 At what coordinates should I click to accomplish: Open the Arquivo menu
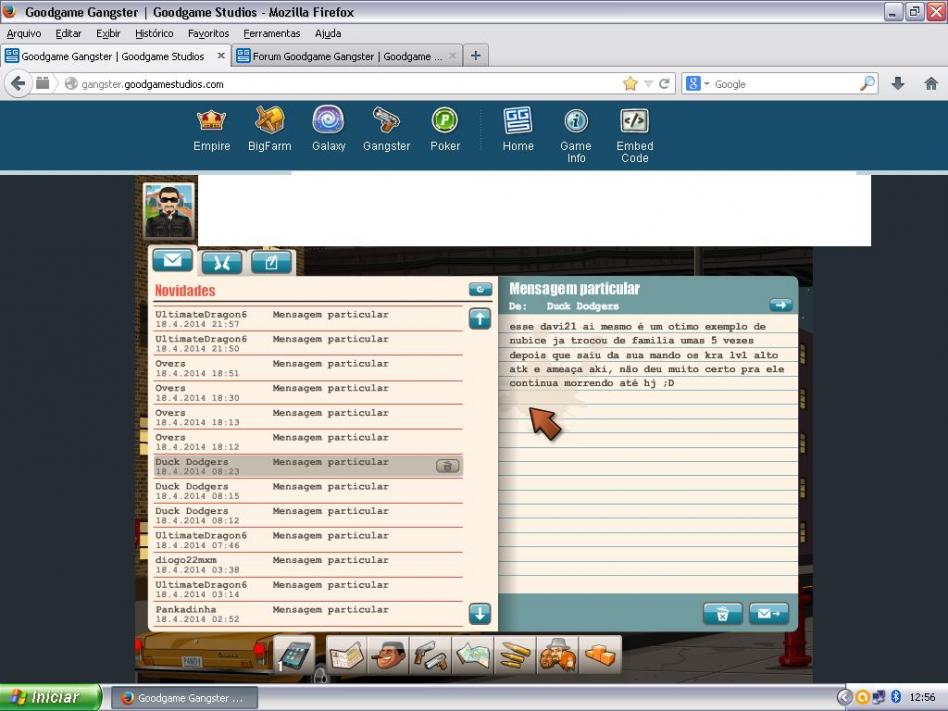24,33
